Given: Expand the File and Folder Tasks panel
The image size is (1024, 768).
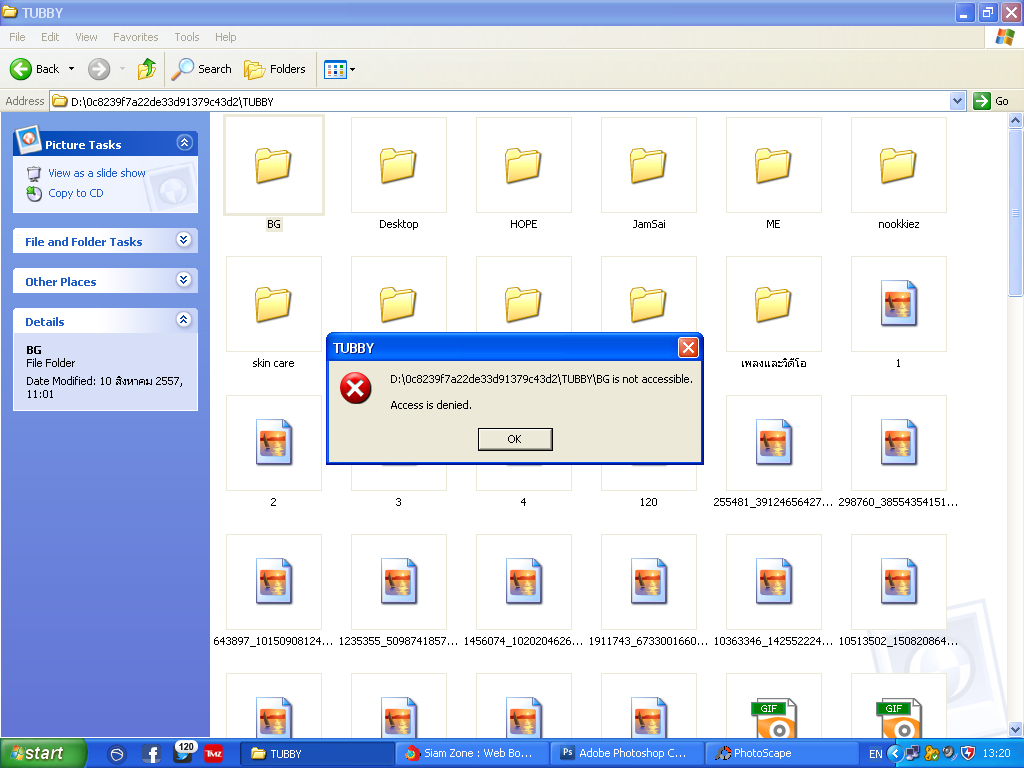Looking at the screenshot, I should [184, 240].
